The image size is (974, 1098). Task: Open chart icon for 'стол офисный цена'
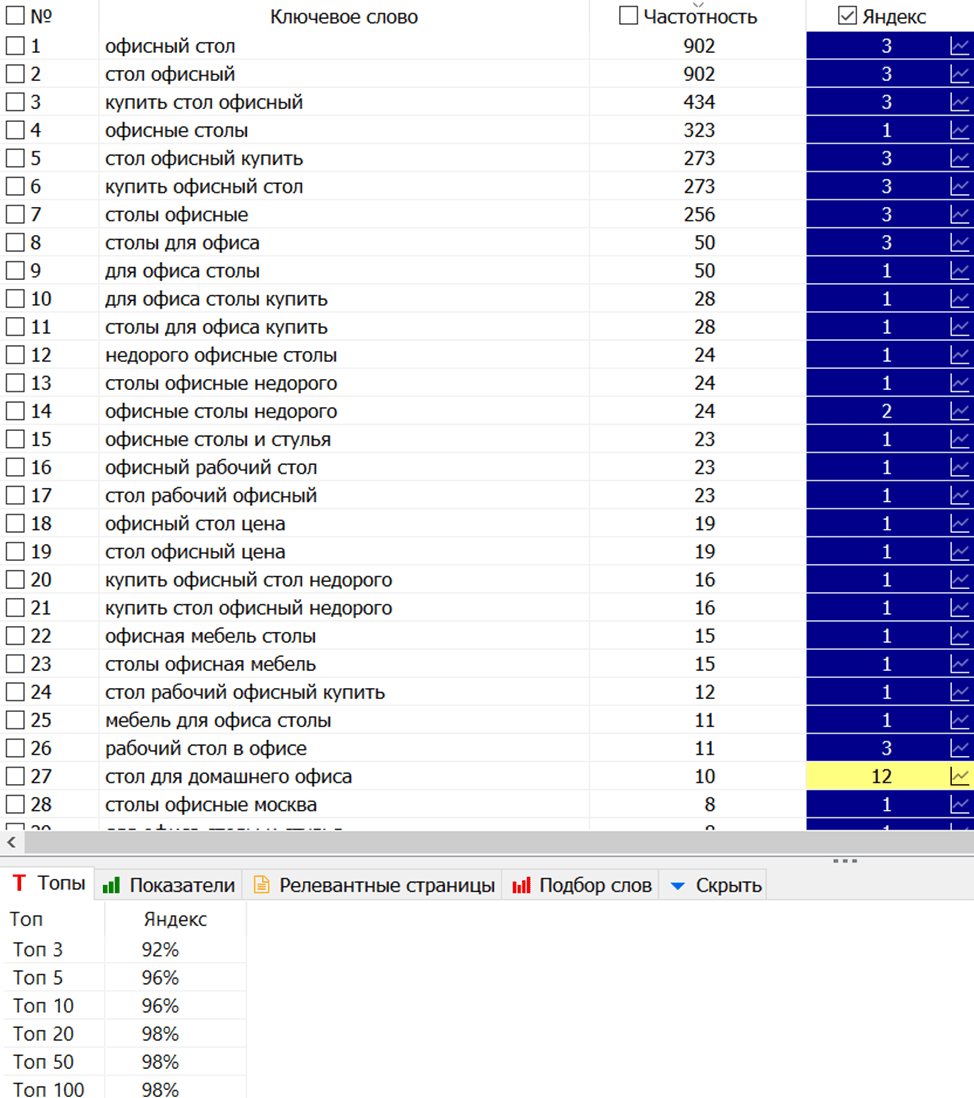959,552
